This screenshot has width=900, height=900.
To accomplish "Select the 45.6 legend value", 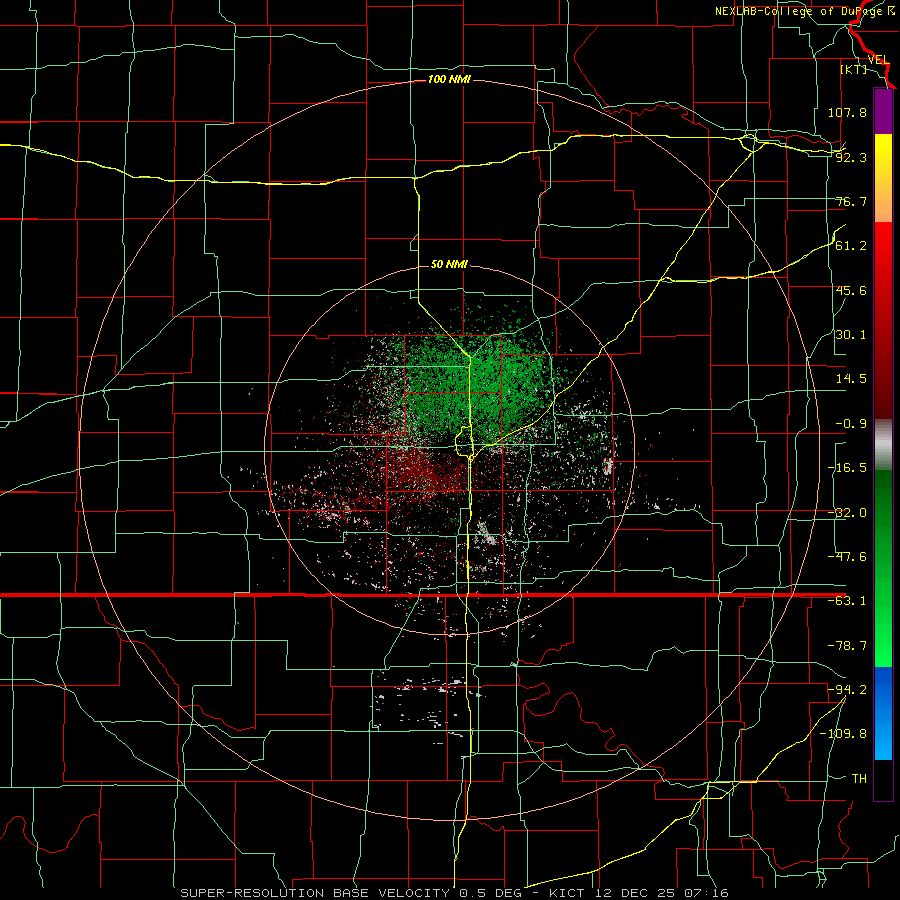I will pos(851,290).
